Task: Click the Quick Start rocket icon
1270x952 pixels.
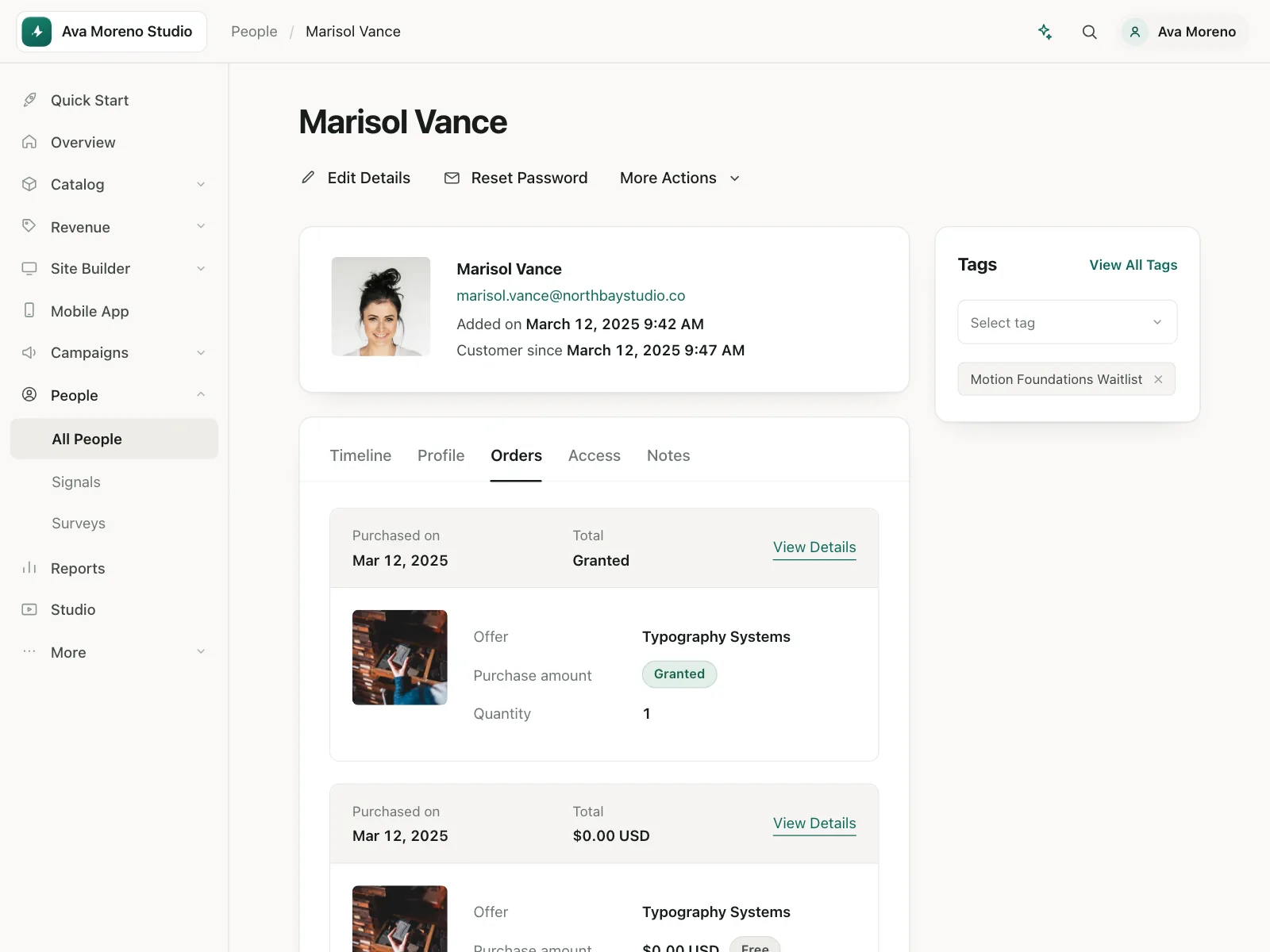Action: pyautogui.click(x=29, y=100)
